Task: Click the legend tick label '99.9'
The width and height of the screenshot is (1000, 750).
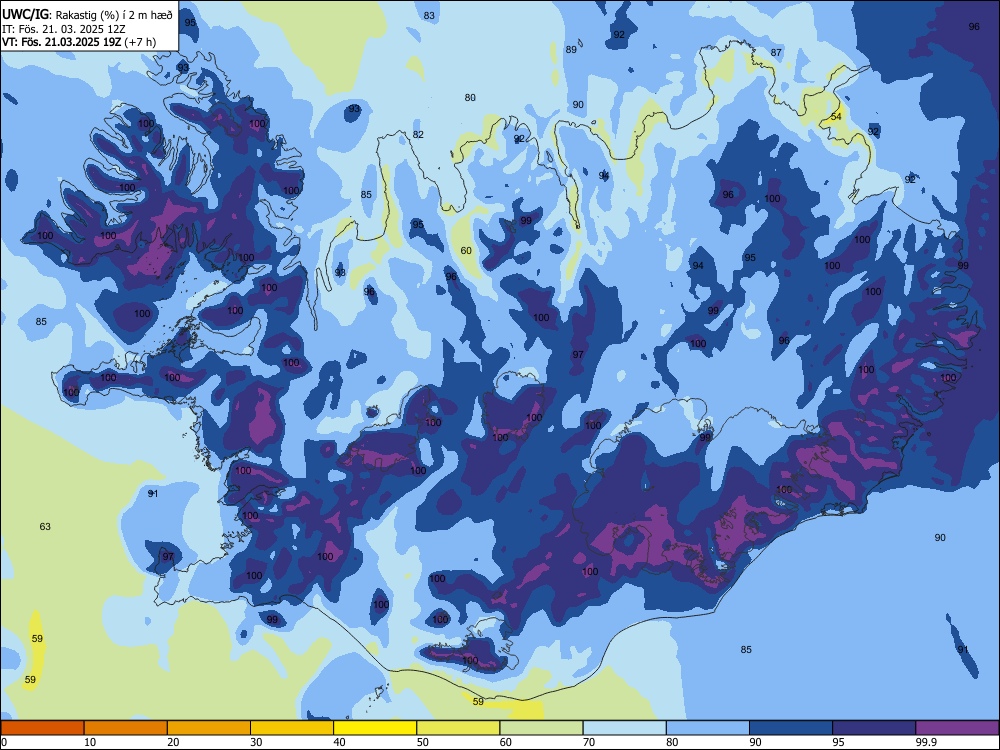Action: [926, 742]
